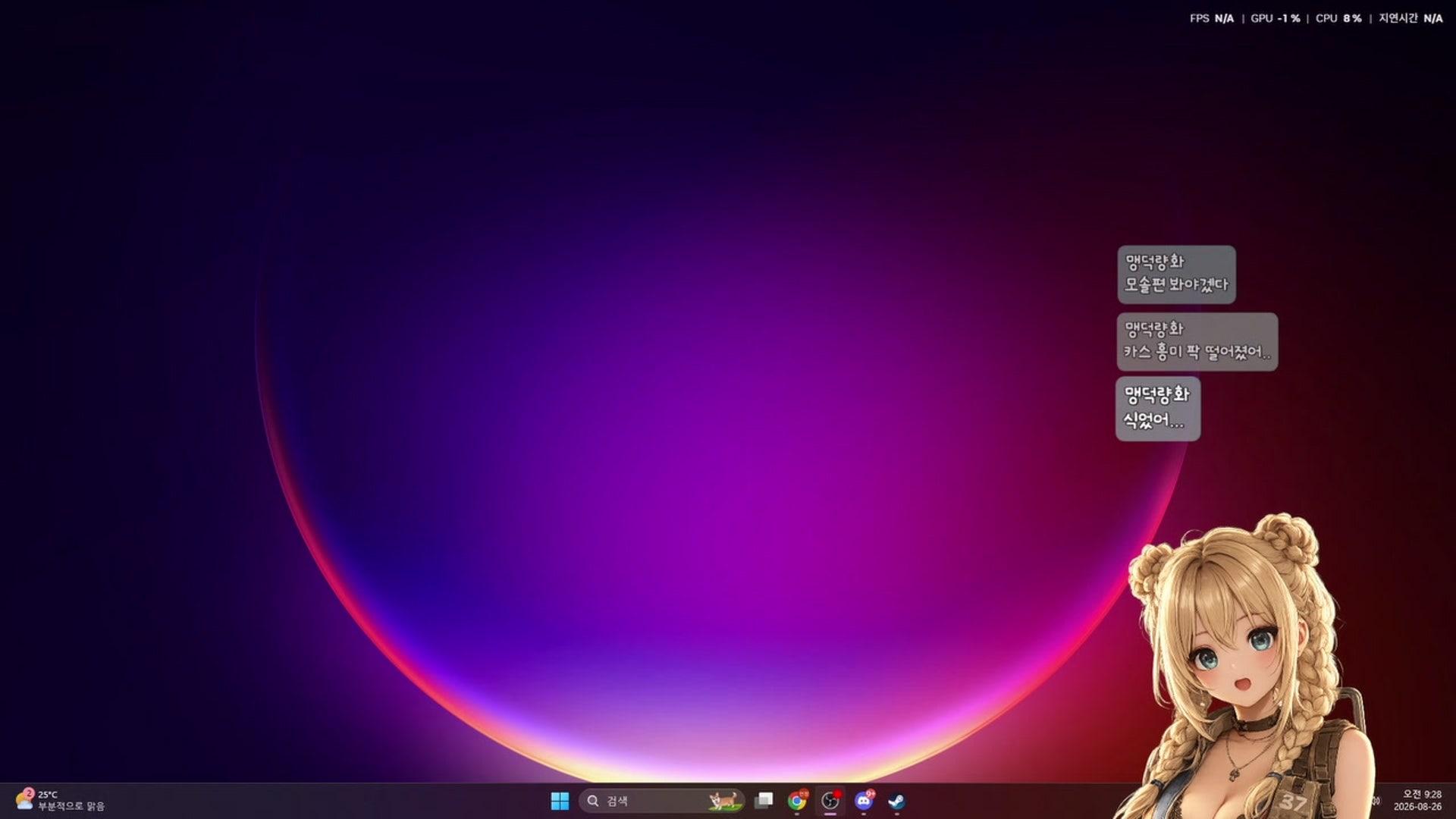
Task: Click the taskbar search box labeled 검색
Action: pyautogui.click(x=661, y=801)
